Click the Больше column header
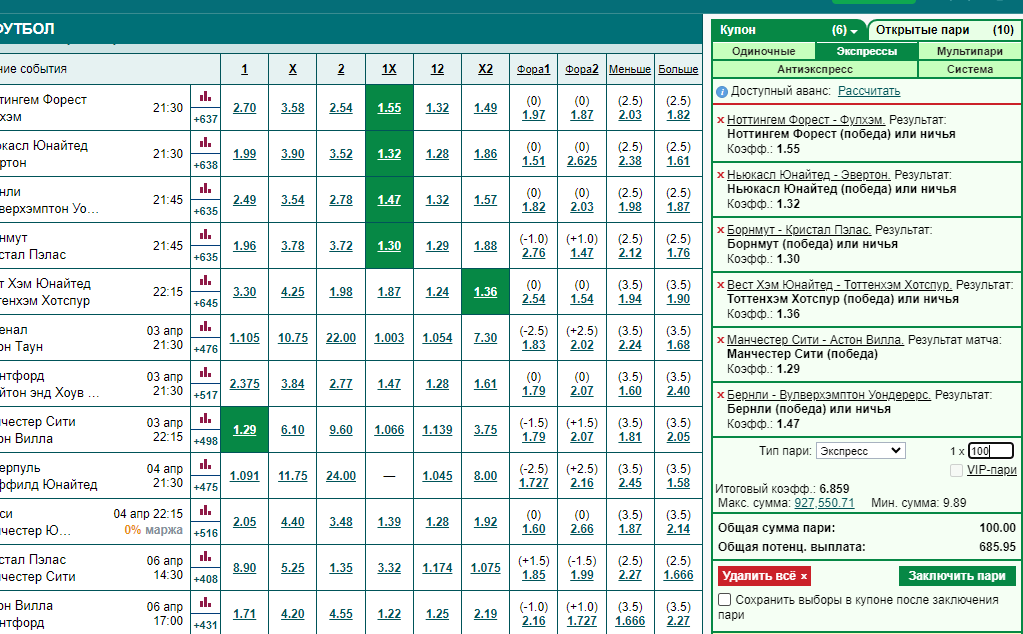 (x=679, y=69)
